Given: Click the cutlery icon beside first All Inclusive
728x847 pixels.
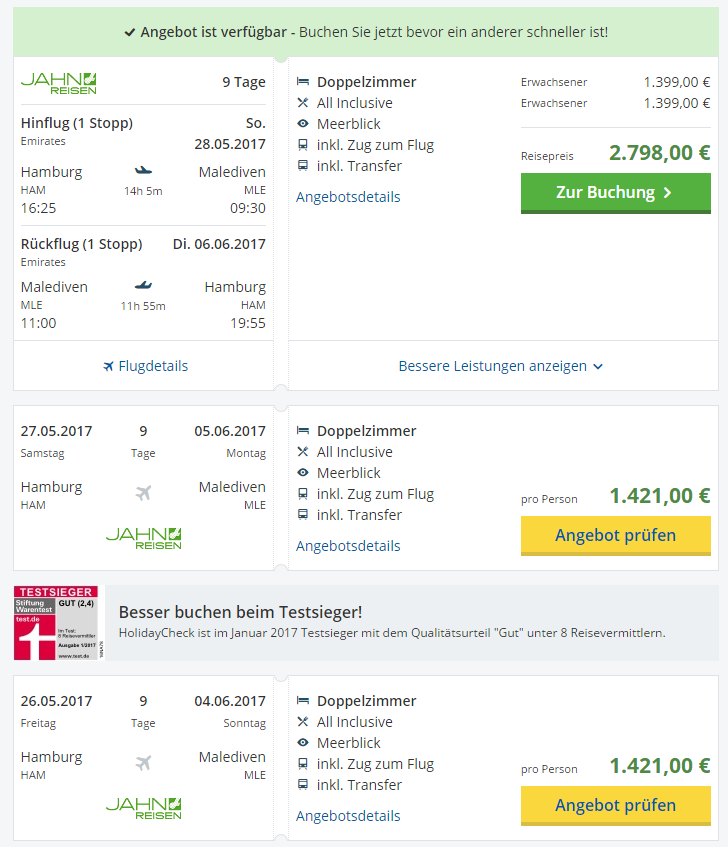Looking at the screenshot, I should [303, 103].
